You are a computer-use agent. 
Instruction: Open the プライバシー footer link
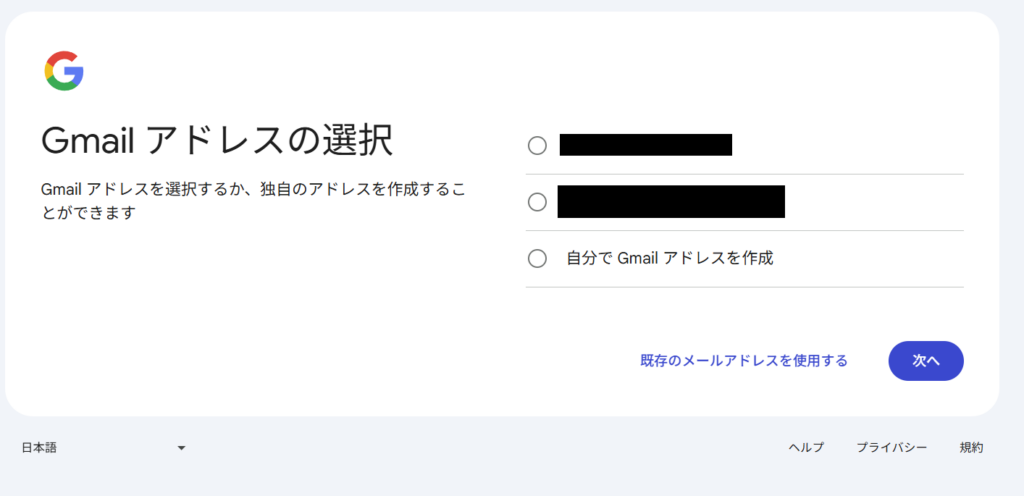click(x=891, y=448)
